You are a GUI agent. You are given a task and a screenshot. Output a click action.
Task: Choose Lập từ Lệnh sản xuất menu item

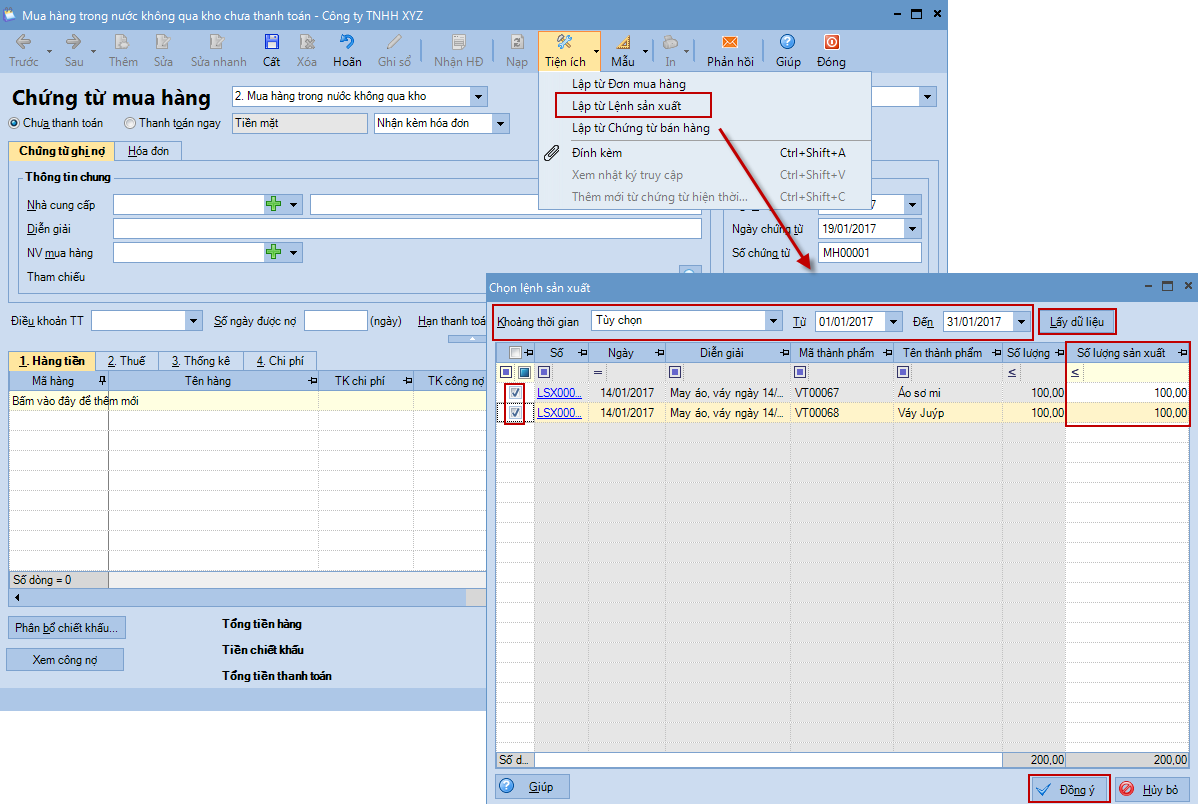632,105
